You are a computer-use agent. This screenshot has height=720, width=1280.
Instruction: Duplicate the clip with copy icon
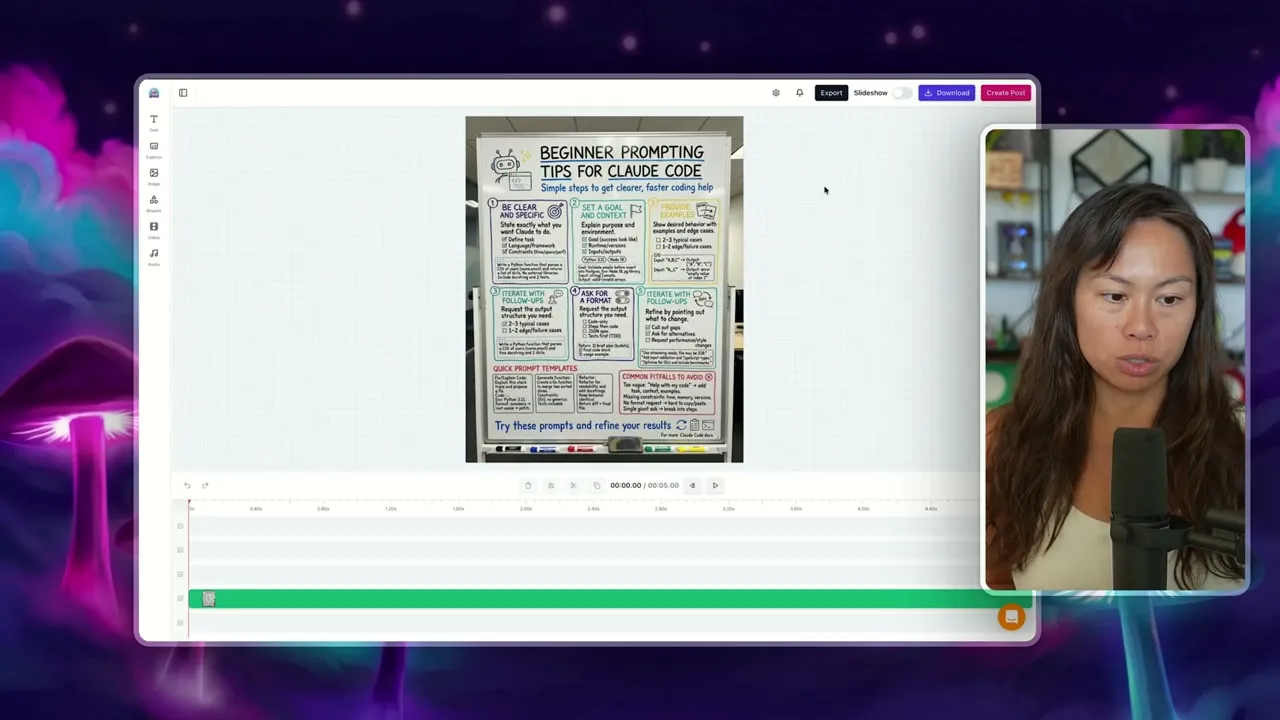click(596, 486)
